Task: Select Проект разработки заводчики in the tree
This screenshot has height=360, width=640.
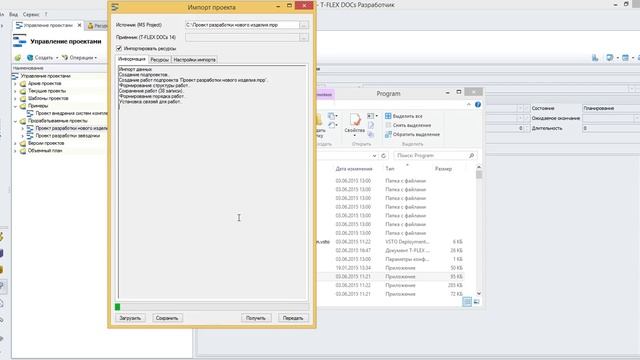Action: pos(67,136)
